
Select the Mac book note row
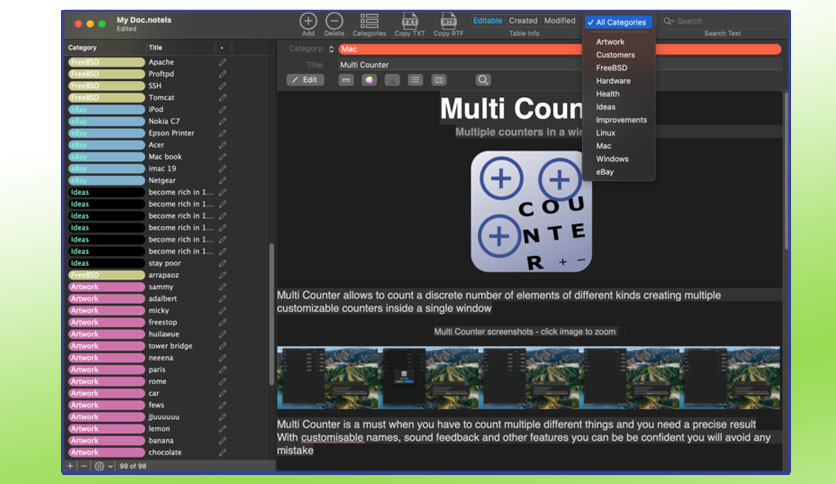click(x=168, y=157)
